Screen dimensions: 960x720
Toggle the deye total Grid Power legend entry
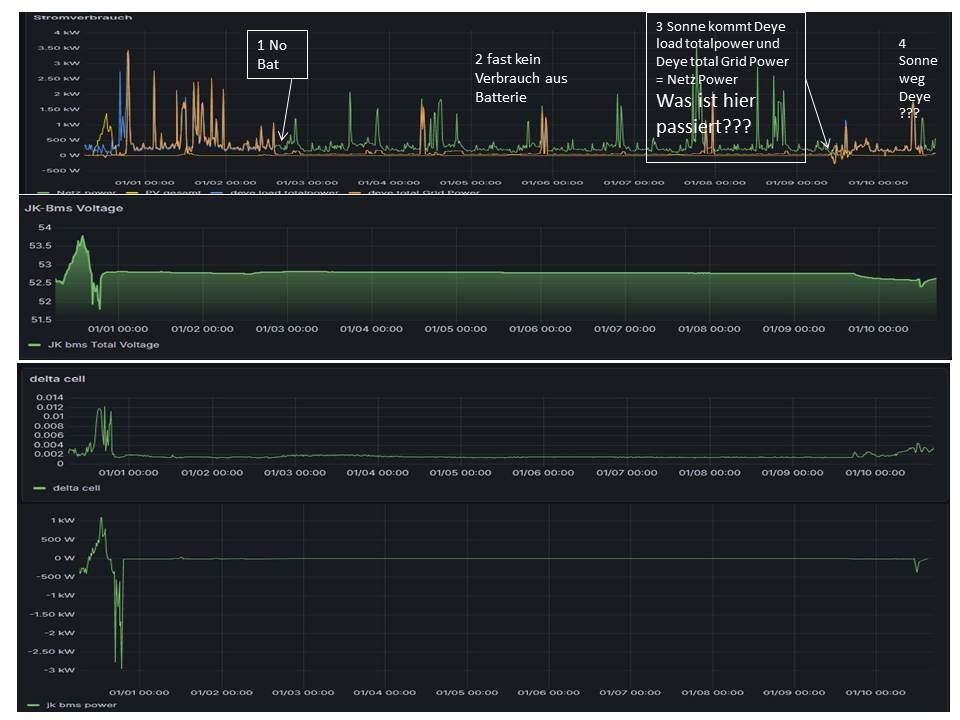coord(423,192)
